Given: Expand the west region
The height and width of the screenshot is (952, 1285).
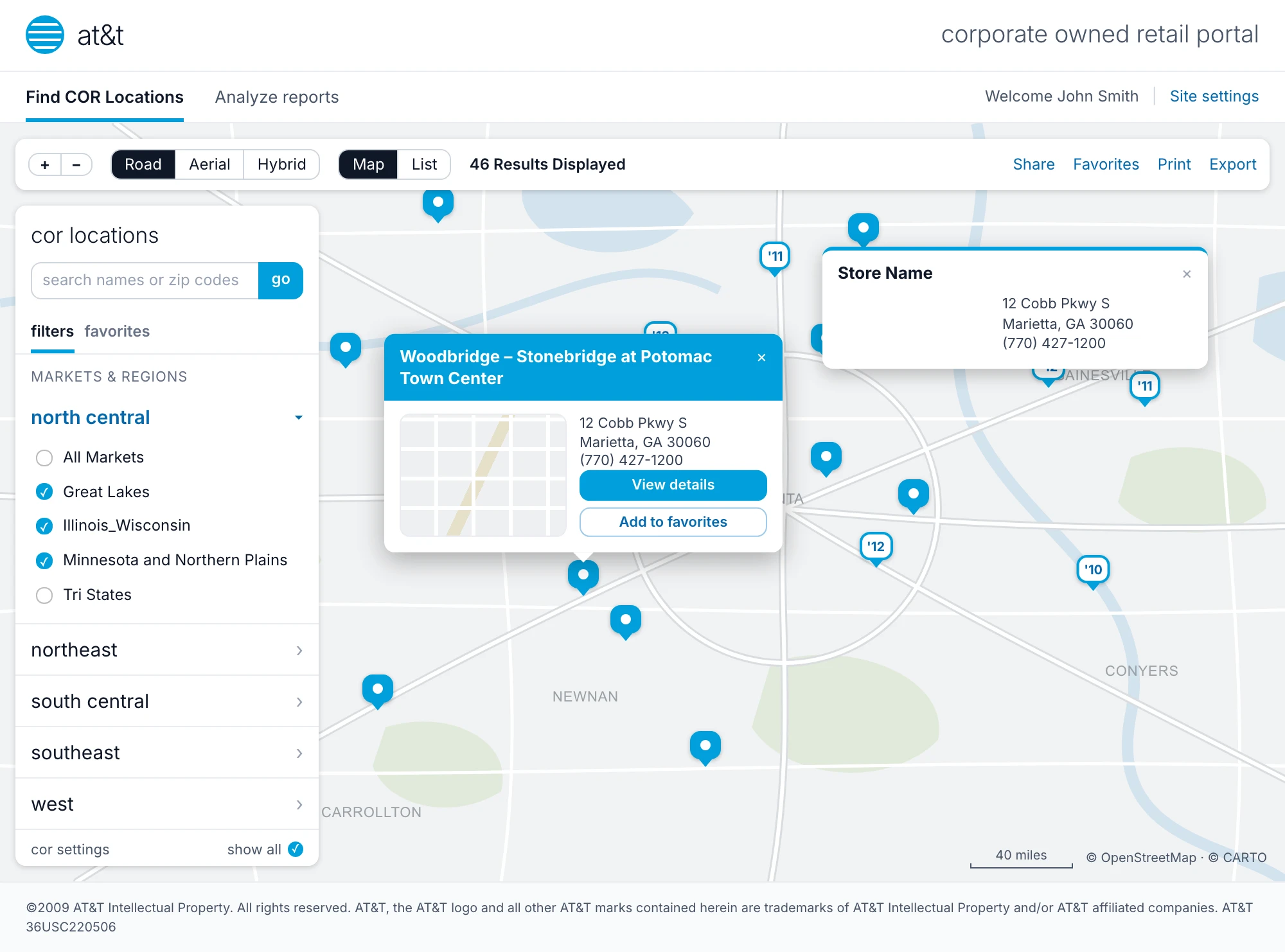Looking at the screenshot, I should pos(167,804).
